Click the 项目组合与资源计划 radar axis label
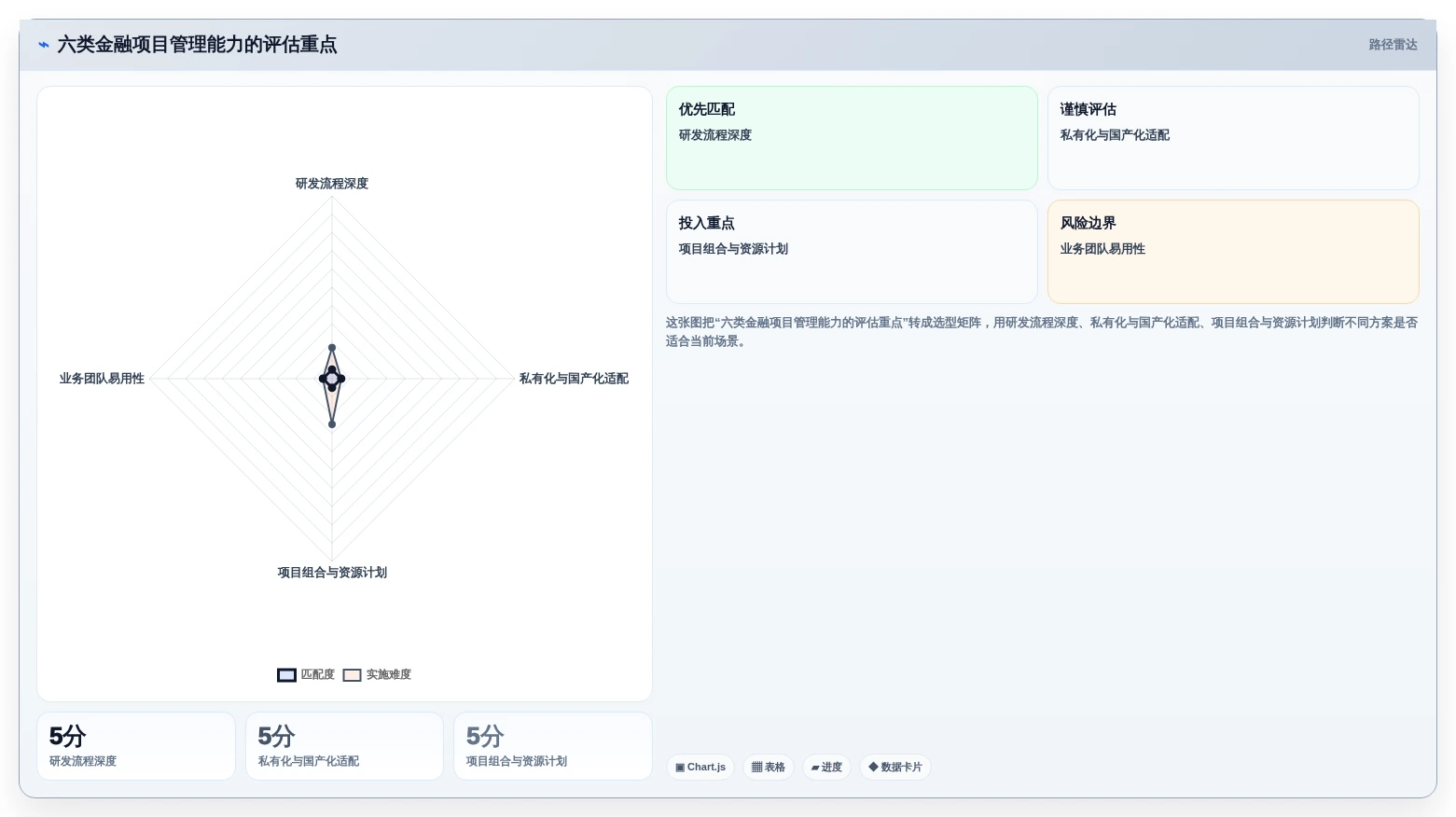 (332, 573)
